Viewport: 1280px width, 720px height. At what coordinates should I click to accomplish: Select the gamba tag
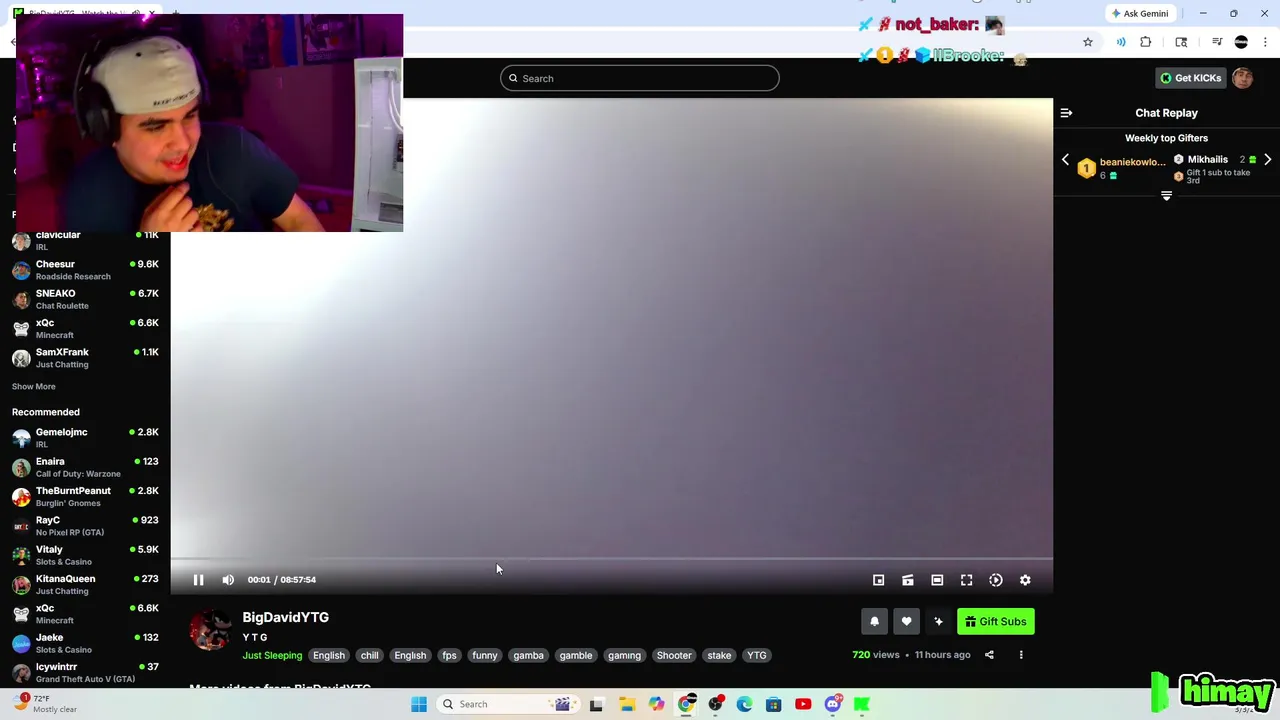528,655
